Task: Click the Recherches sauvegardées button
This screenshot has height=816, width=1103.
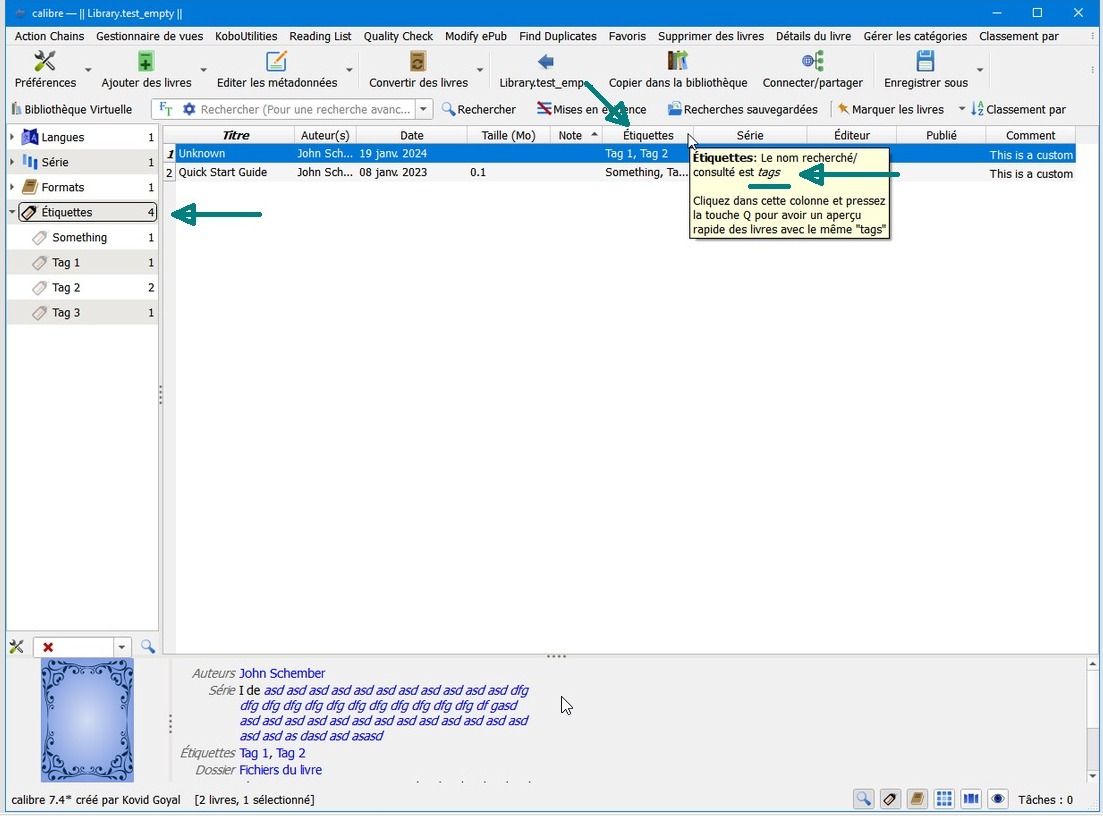Action: (742, 110)
